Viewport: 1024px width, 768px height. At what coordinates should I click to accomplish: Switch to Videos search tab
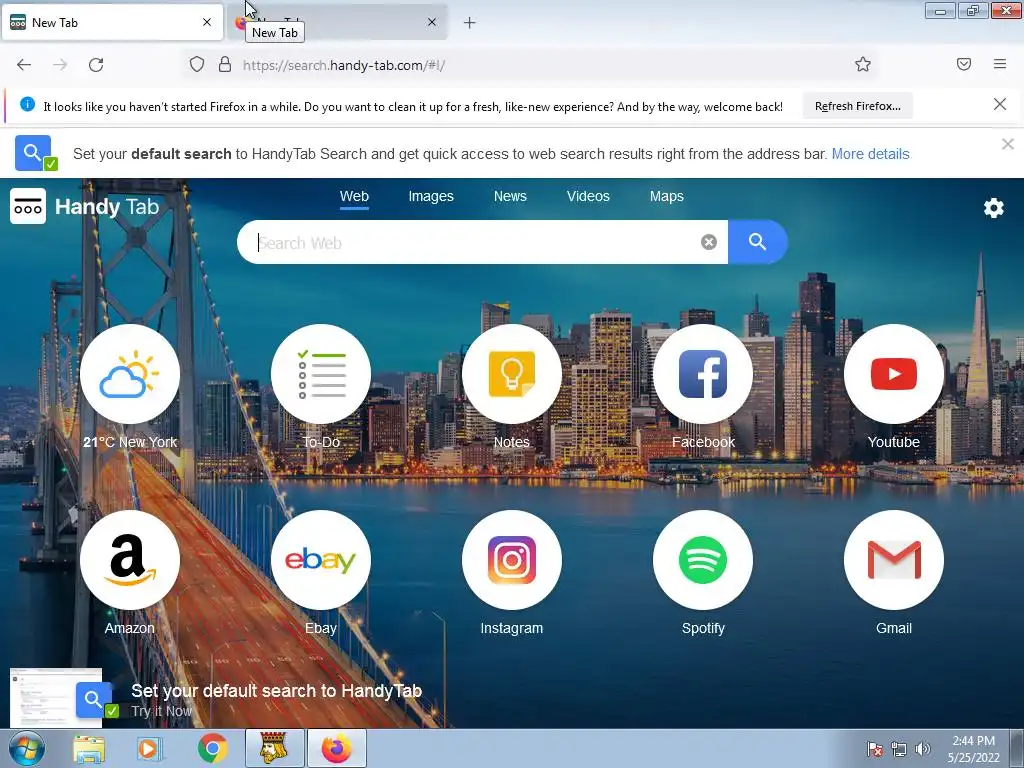[x=588, y=197]
